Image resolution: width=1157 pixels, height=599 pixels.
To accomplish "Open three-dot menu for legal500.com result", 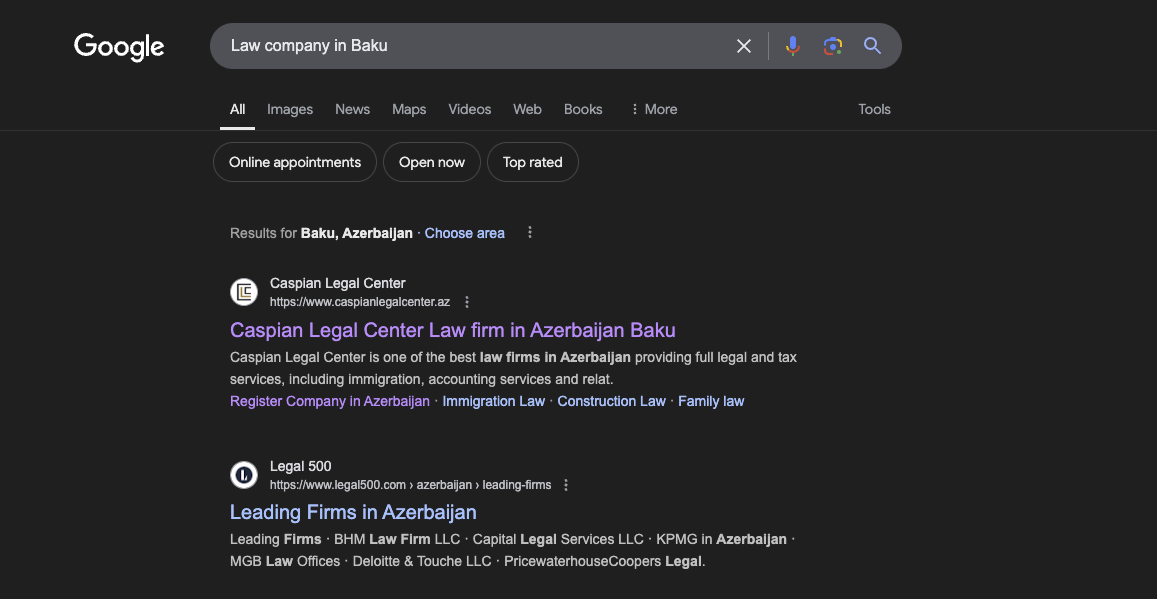I will pyautogui.click(x=566, y=485).
